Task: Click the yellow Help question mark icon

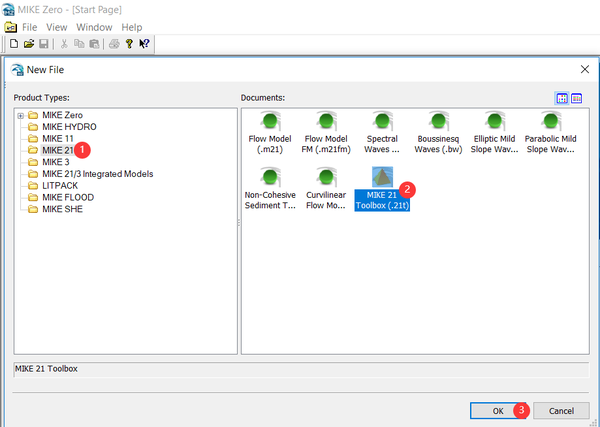Action: 129,44
